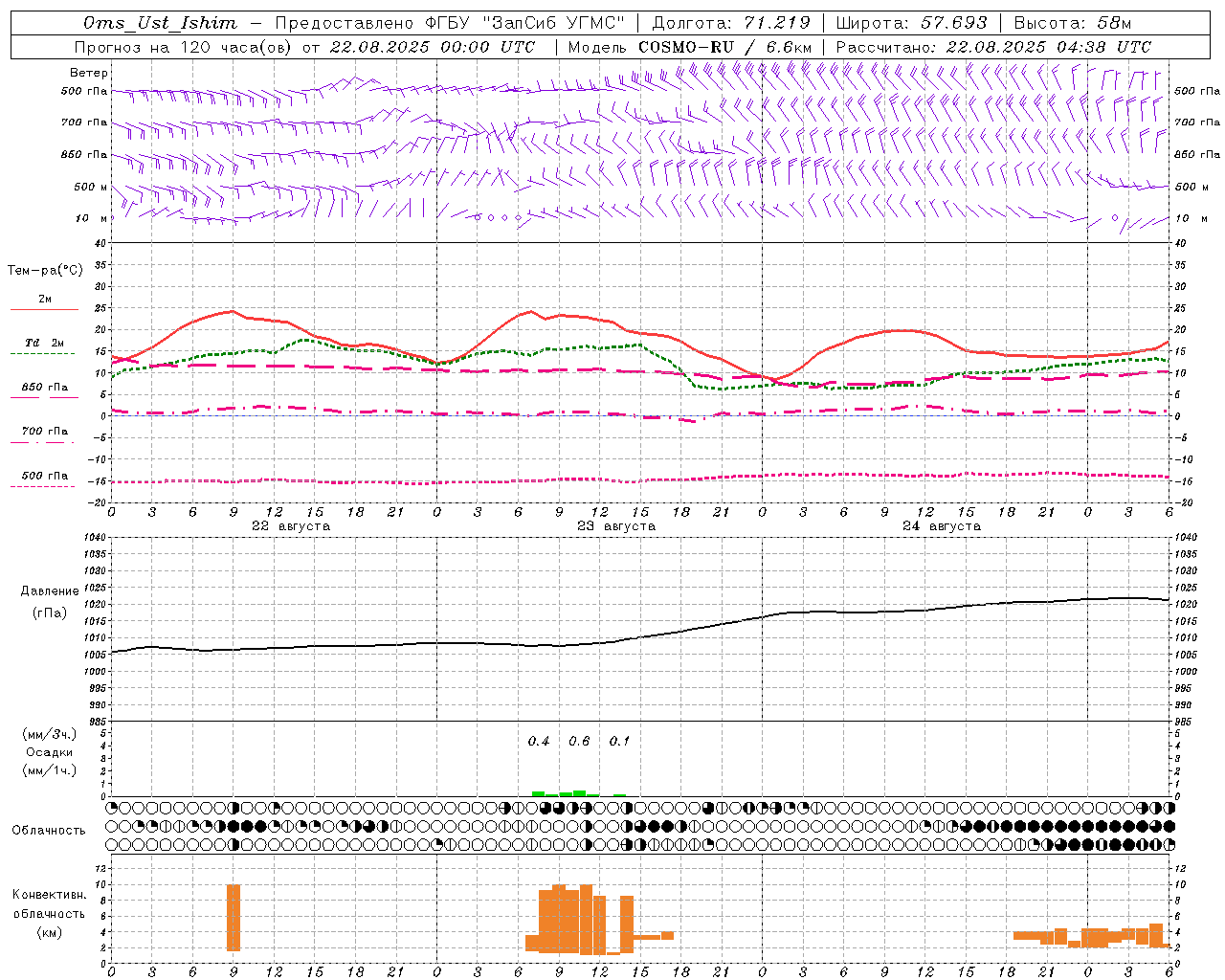
Task: Click the 'Ветер' wind section label
Action: click(89, 73)
